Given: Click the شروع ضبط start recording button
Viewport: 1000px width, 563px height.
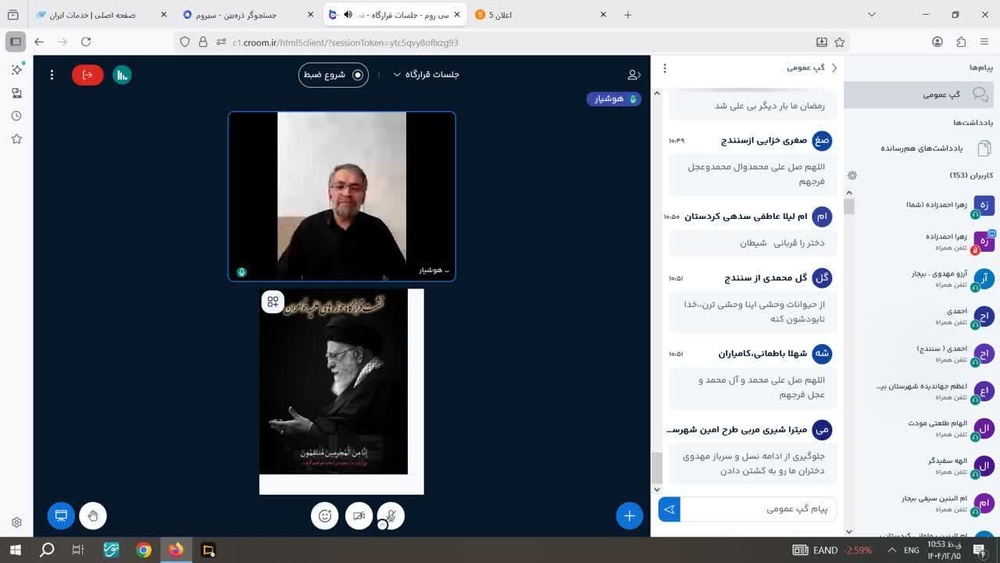Looking at the screenshot, I should point(334,75).
